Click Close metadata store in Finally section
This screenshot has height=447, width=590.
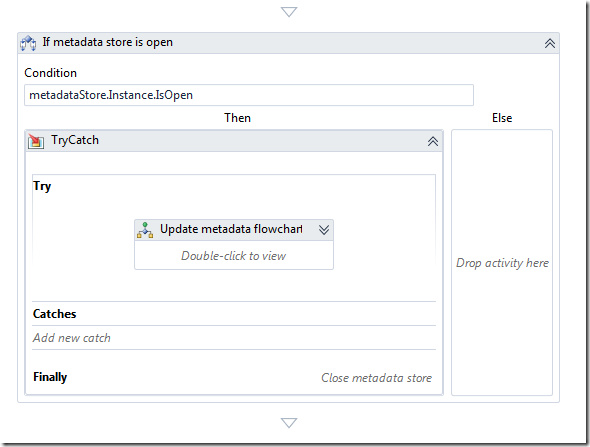pos(376,378)
